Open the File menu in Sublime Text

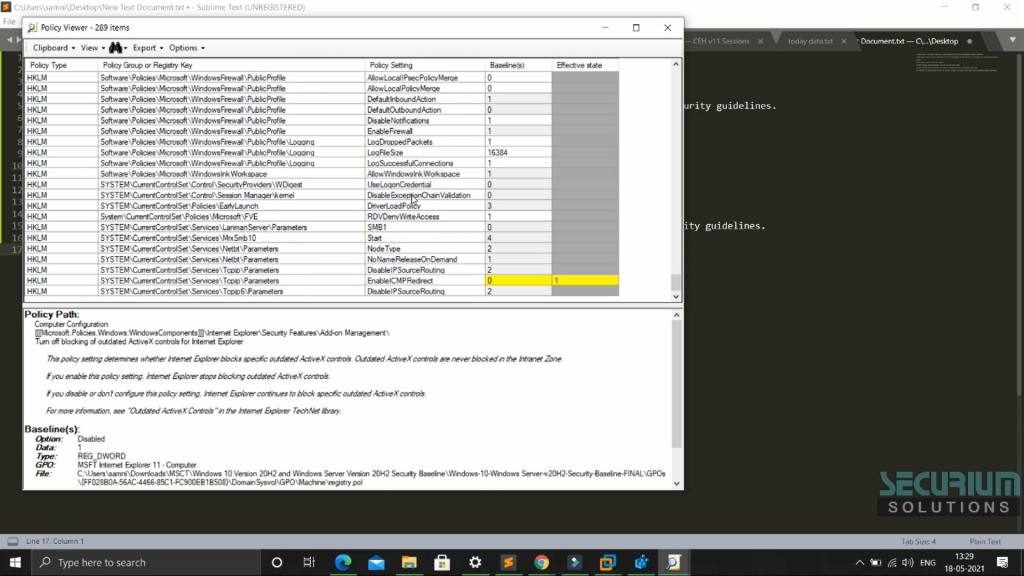click(9, 22)
